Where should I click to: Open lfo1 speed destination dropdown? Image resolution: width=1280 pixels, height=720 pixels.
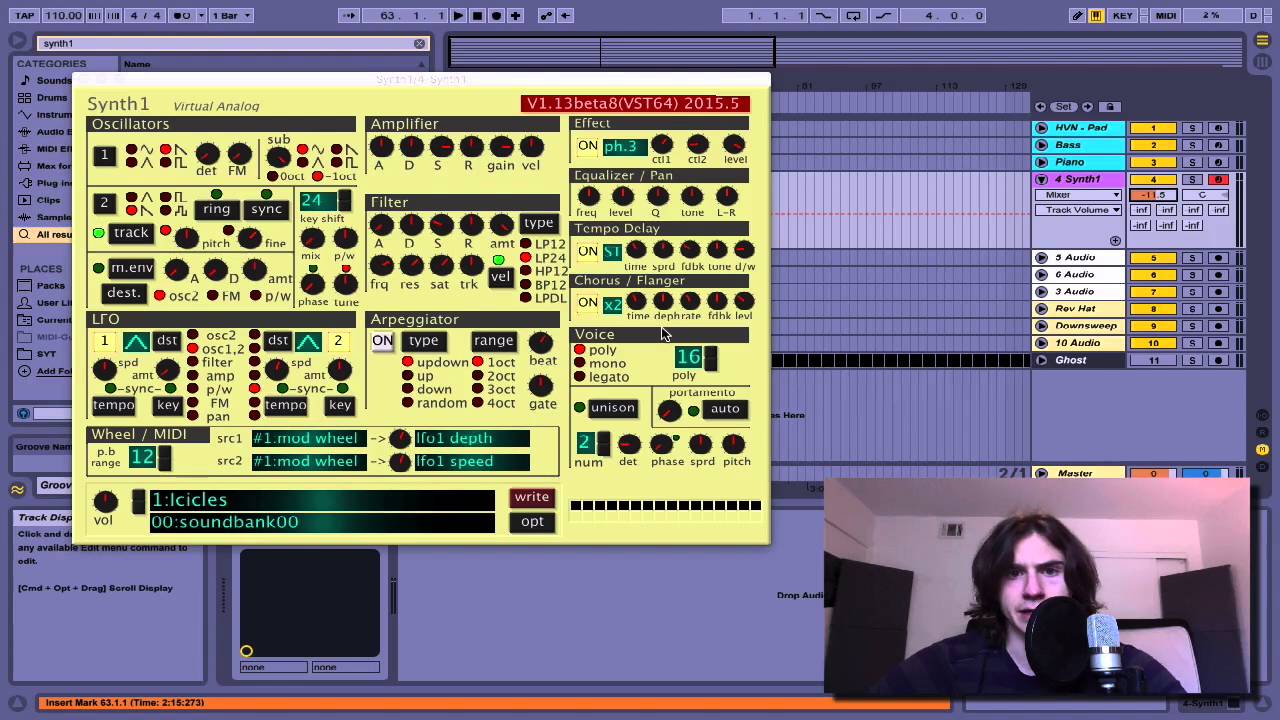pos(472,461)
